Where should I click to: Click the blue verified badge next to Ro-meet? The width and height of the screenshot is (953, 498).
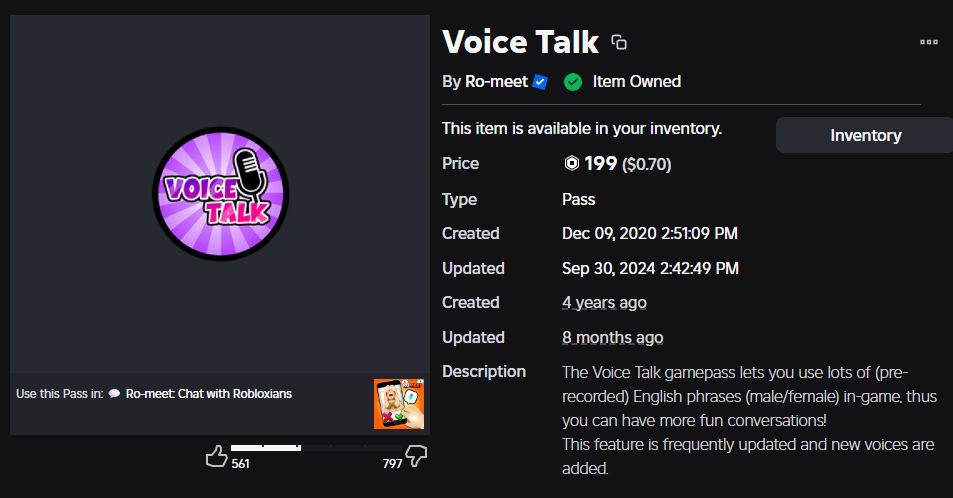(x=540, y=82)
